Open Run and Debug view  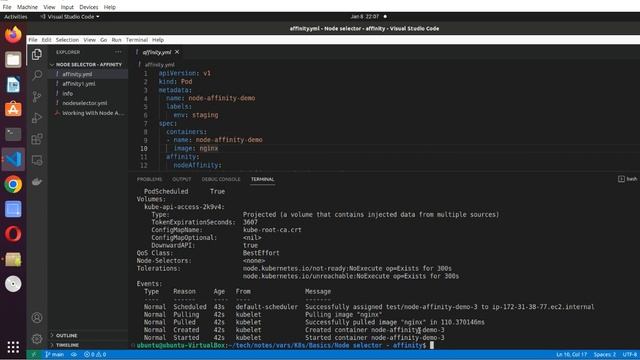coord(37,118)
